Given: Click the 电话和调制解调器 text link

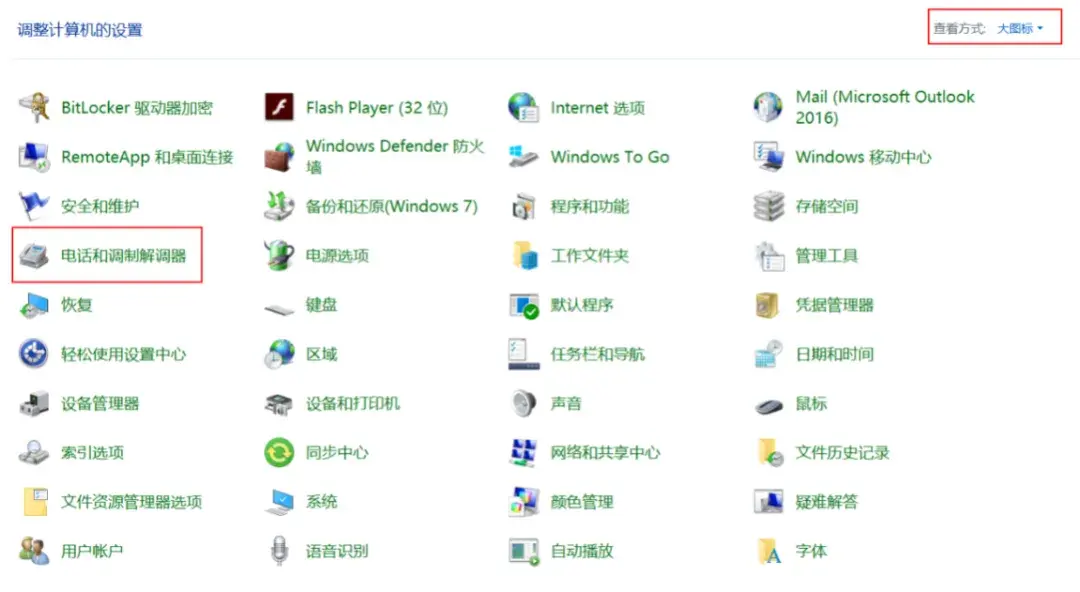Looking at the screenshot, I should tap(124, 256).
